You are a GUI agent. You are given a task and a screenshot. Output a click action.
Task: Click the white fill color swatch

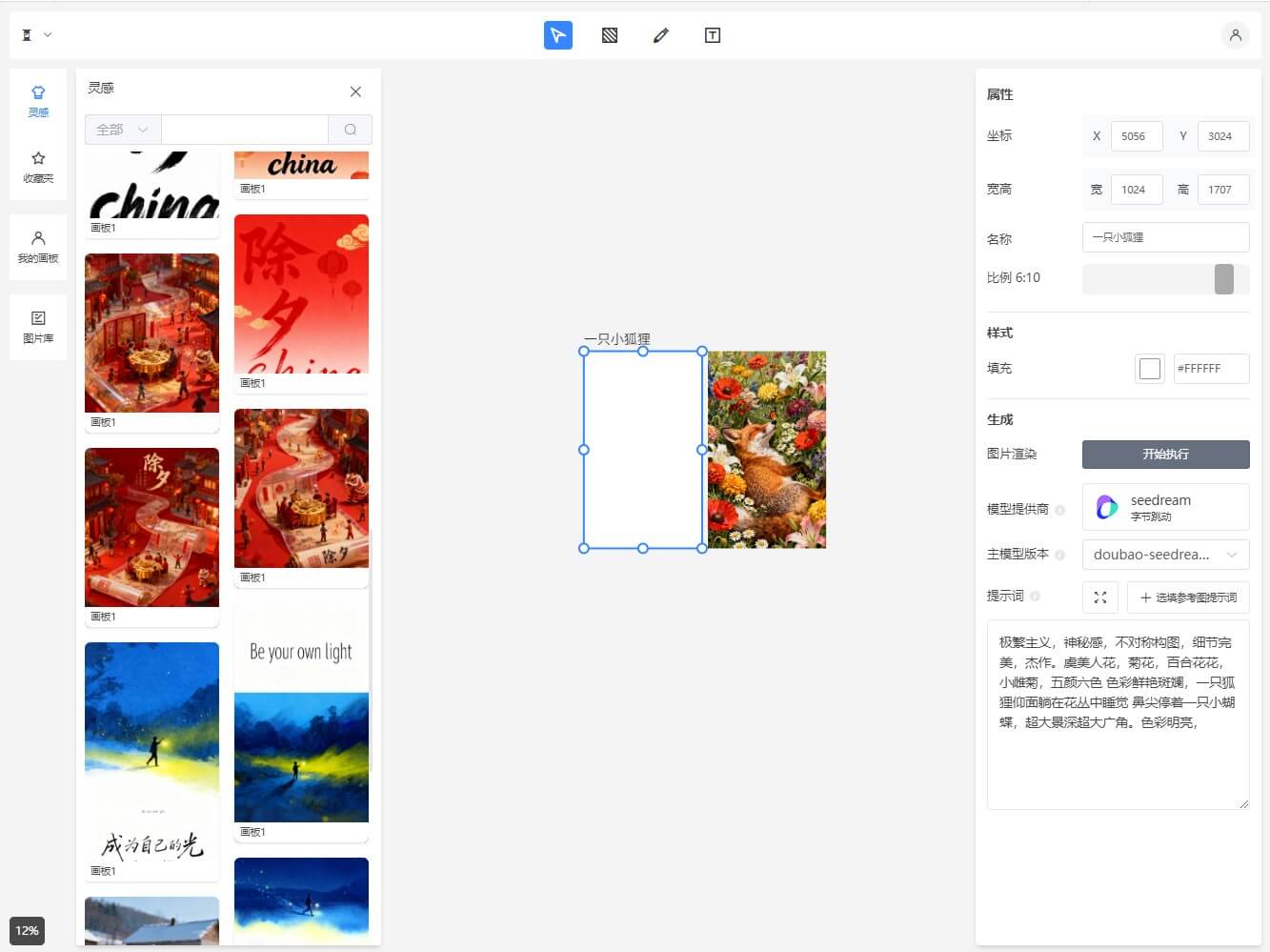(x=1150, y=369)
